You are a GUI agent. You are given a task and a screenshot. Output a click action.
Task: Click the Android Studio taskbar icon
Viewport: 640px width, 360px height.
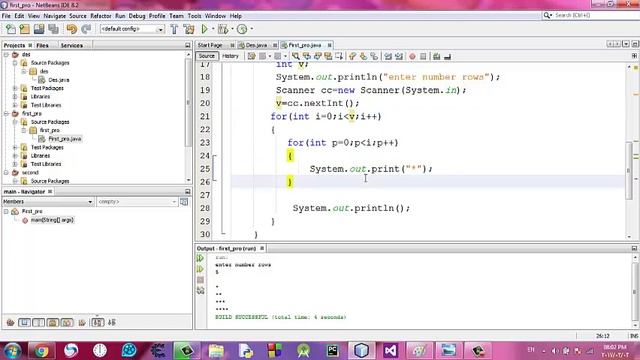click(303, 351)
